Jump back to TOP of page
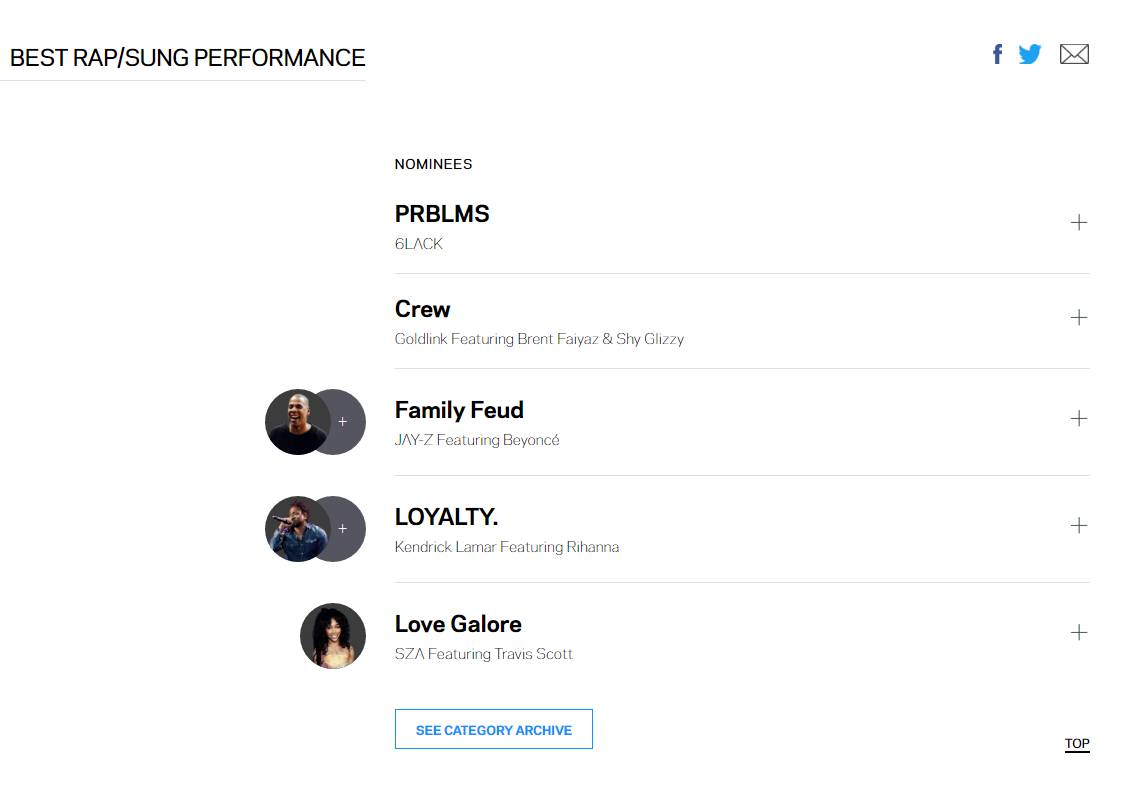This screenshot has width=1136, height=800. (x=1076, y=744)
